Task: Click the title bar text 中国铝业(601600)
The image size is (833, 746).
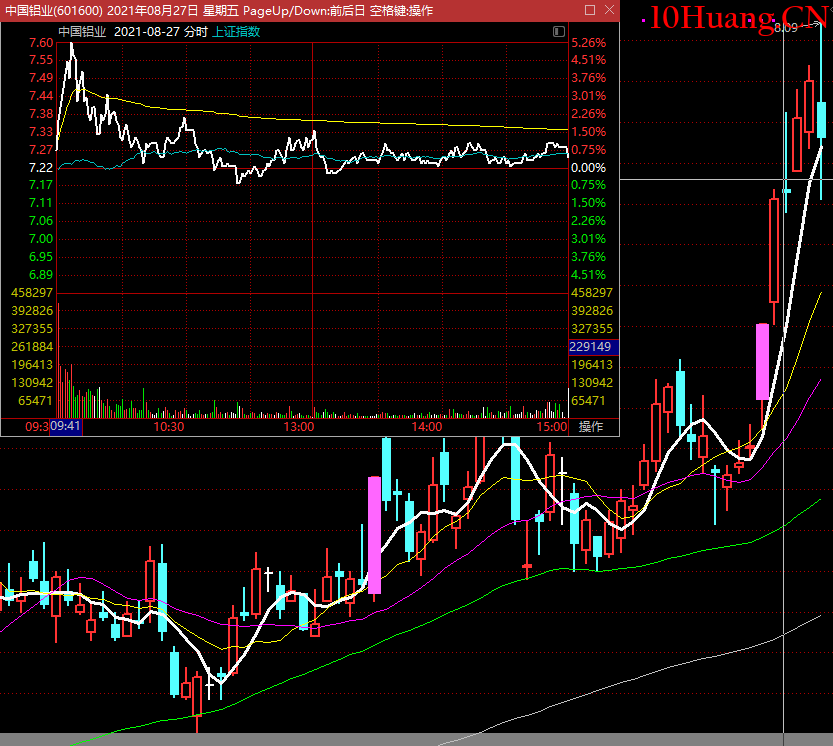Action: pyautogui.click(x=54, y=11)
